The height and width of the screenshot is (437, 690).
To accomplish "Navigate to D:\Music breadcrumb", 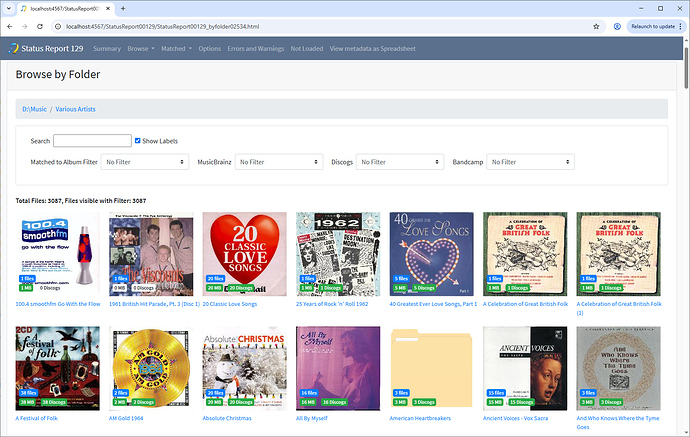I will click(34, 109).
